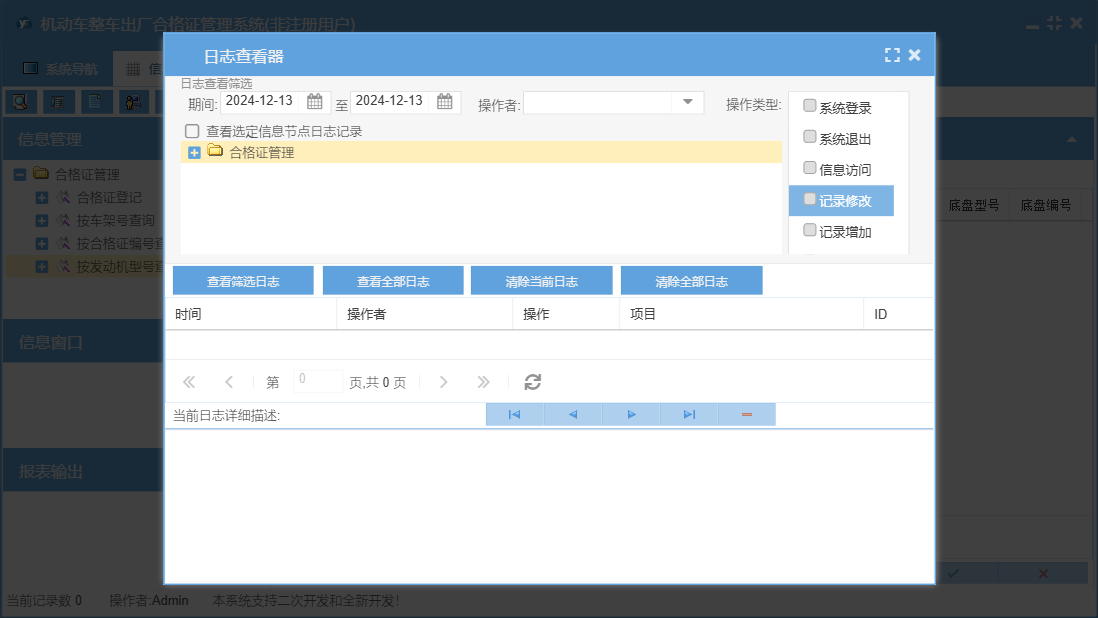Check the 系统登录 operation type
Viewport: 1098px width, 618px height.
point(810,106)
